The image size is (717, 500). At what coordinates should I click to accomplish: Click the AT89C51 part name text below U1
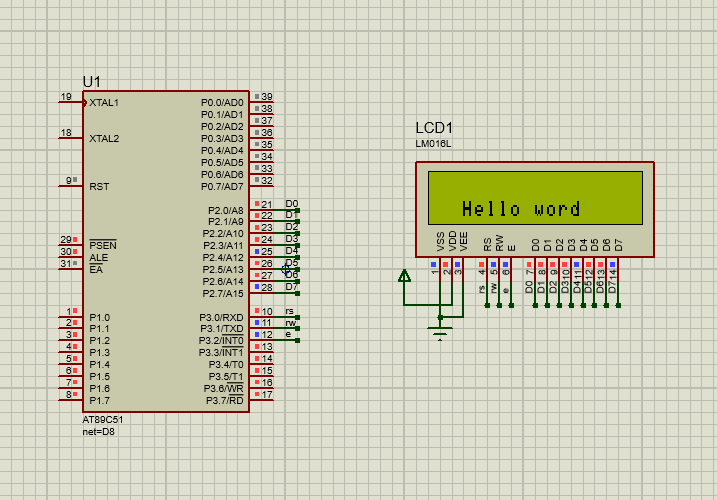point(103,420)
